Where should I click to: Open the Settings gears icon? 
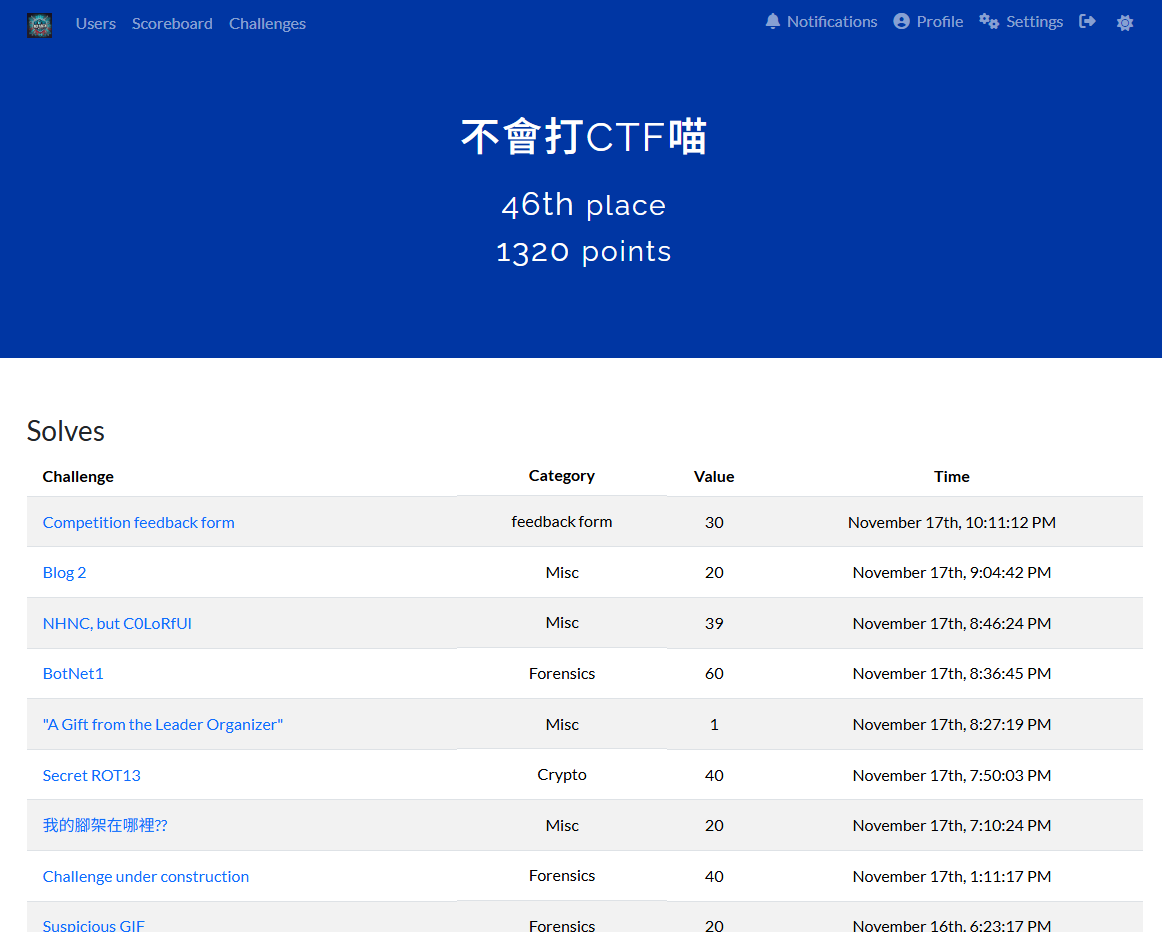point(989,21)
